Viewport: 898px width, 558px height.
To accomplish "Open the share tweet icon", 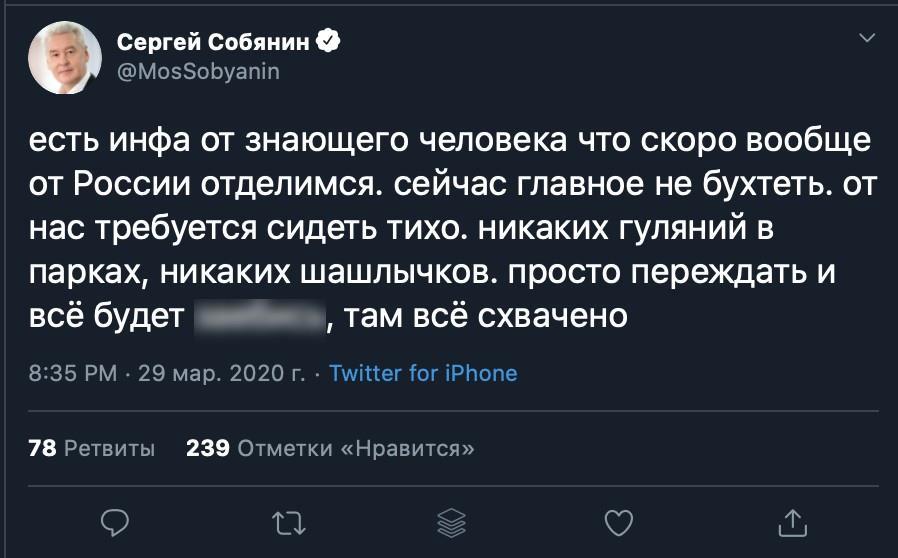I will 791,521.
